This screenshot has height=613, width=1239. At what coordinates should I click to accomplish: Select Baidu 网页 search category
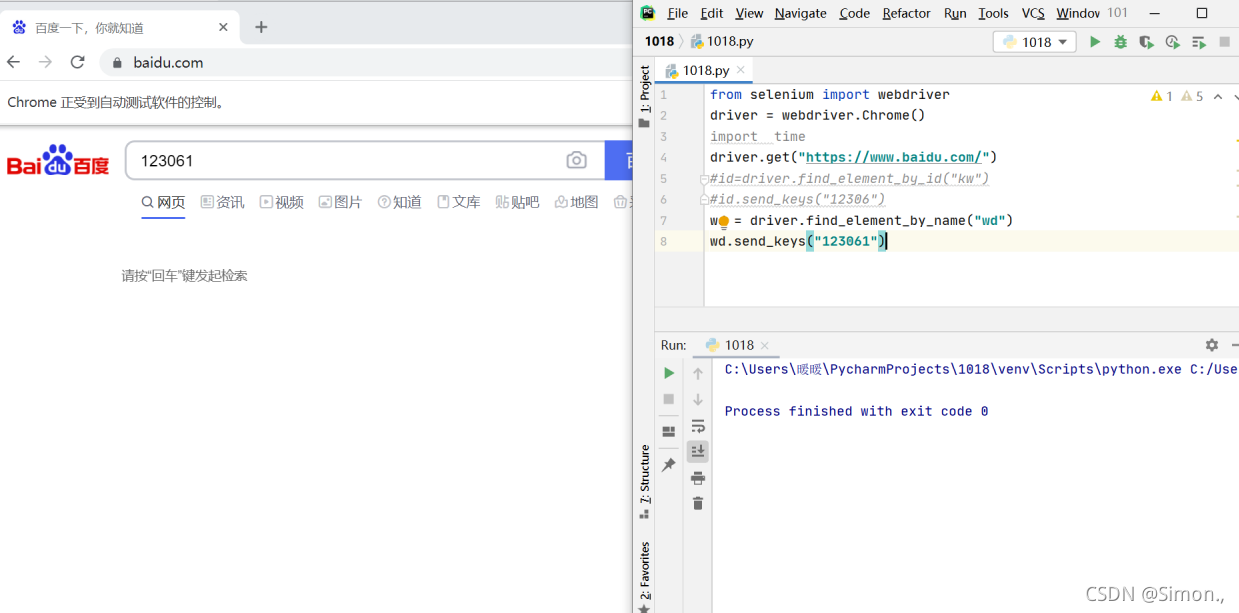click(x=163, y=202)
